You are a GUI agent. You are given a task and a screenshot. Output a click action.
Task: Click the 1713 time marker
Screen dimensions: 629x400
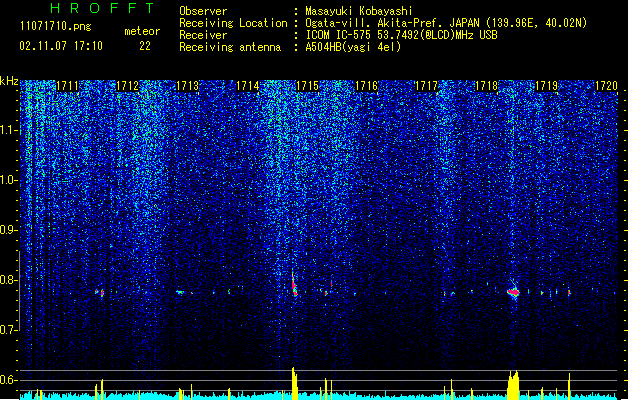(x=187, y=86)
